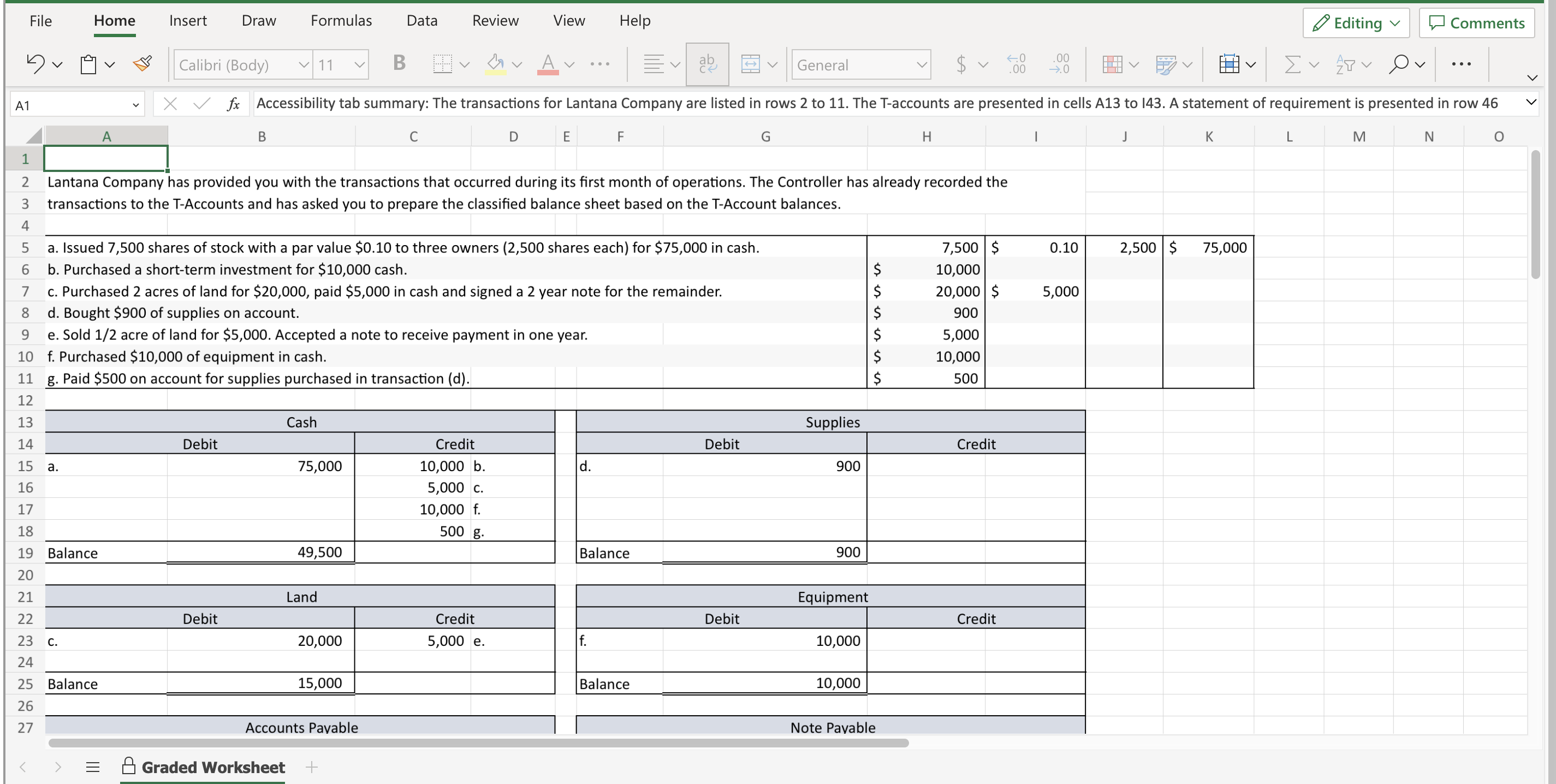Screen dimensions: 1556x784
Task: Open the Calibri font name dropdown
Action: [x=303, y=64]
